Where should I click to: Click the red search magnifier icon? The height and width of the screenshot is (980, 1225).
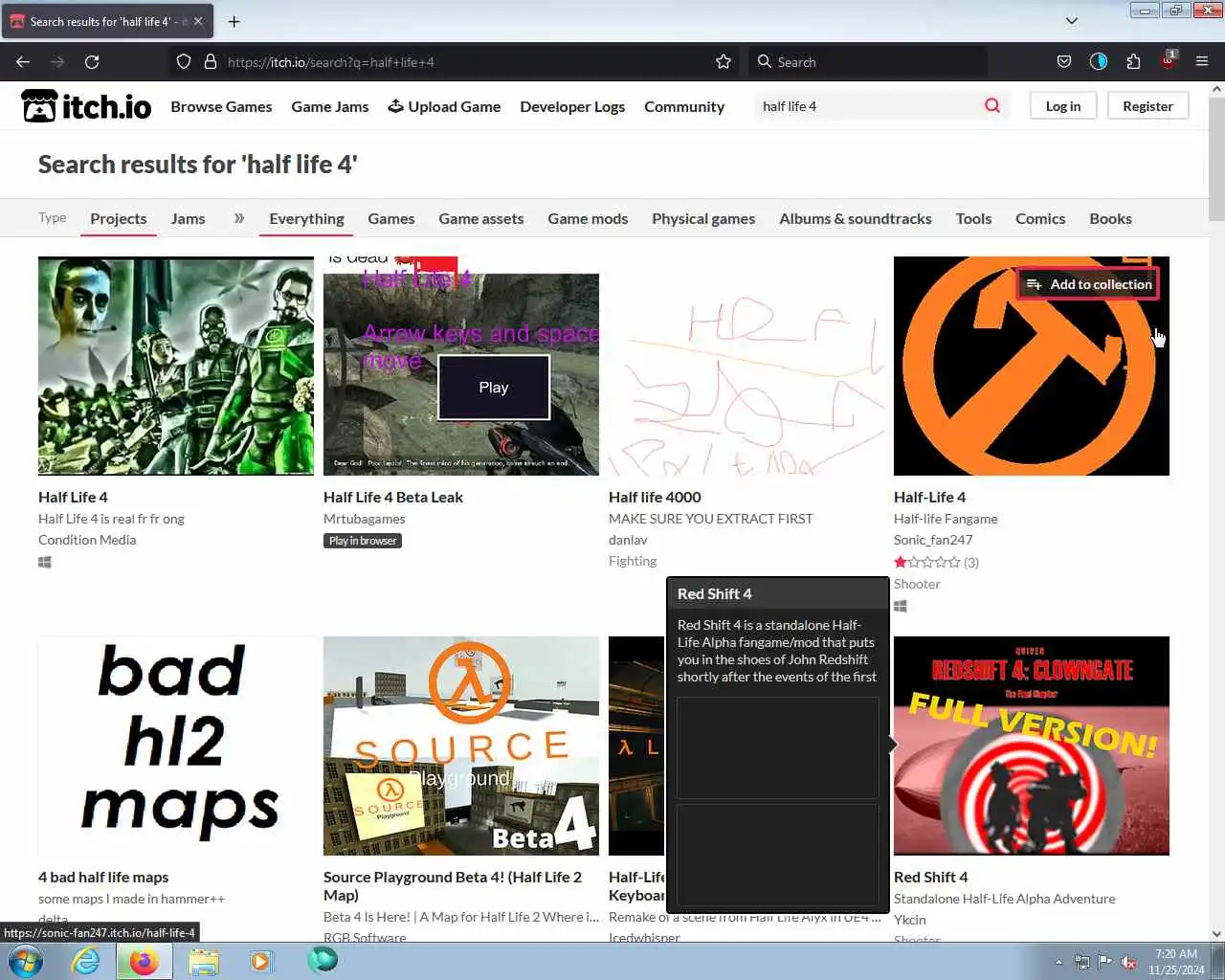tap(992, 105)
